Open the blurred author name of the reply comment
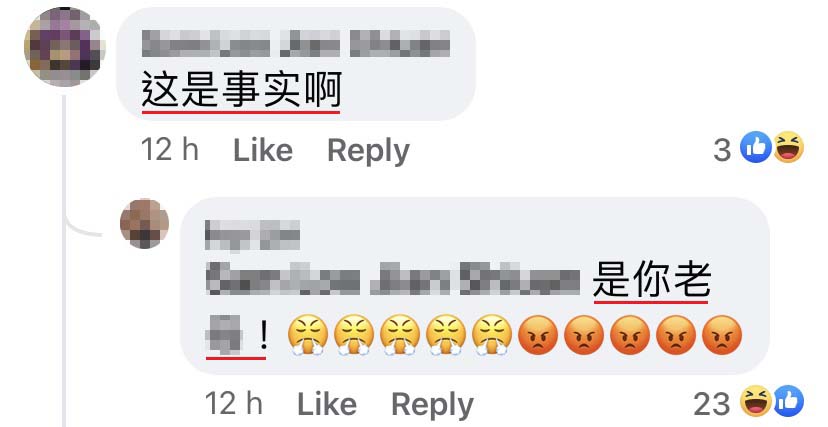Image resolution: width=828 pixels, height=427 pixels. pos(252,235)
